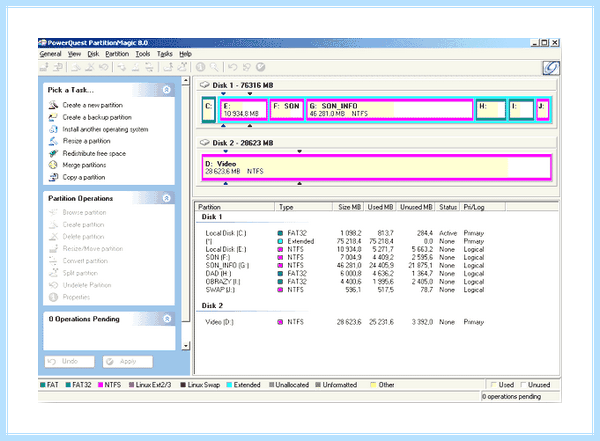Open the Partition menu
The height and width of the screenshot is (441, 600).
tap(117, 54)
